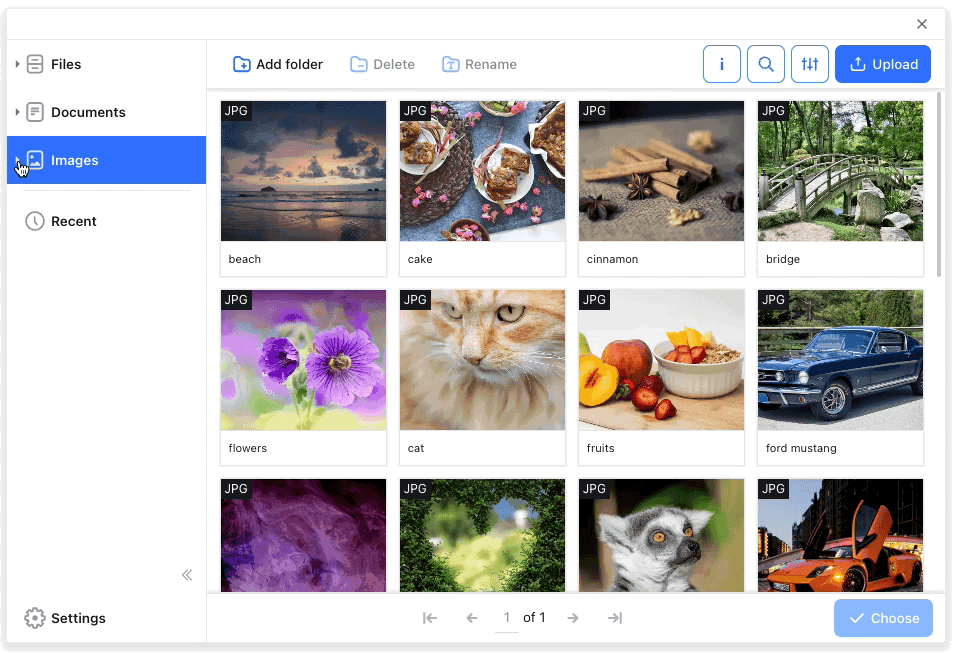The image size is (959, 653).
Task: Collapse sidebar with double chevron icon
Action: (x=187, y=575)
